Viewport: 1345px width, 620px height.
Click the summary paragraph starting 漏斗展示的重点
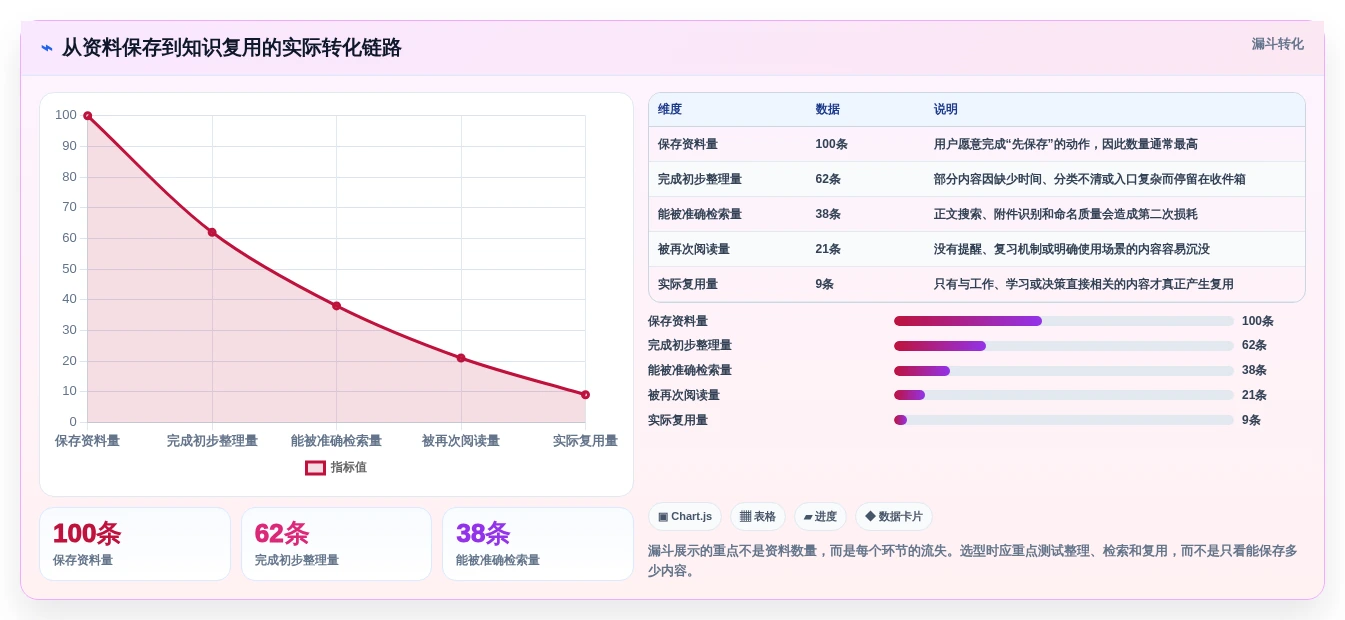click(x=975, y=561)
